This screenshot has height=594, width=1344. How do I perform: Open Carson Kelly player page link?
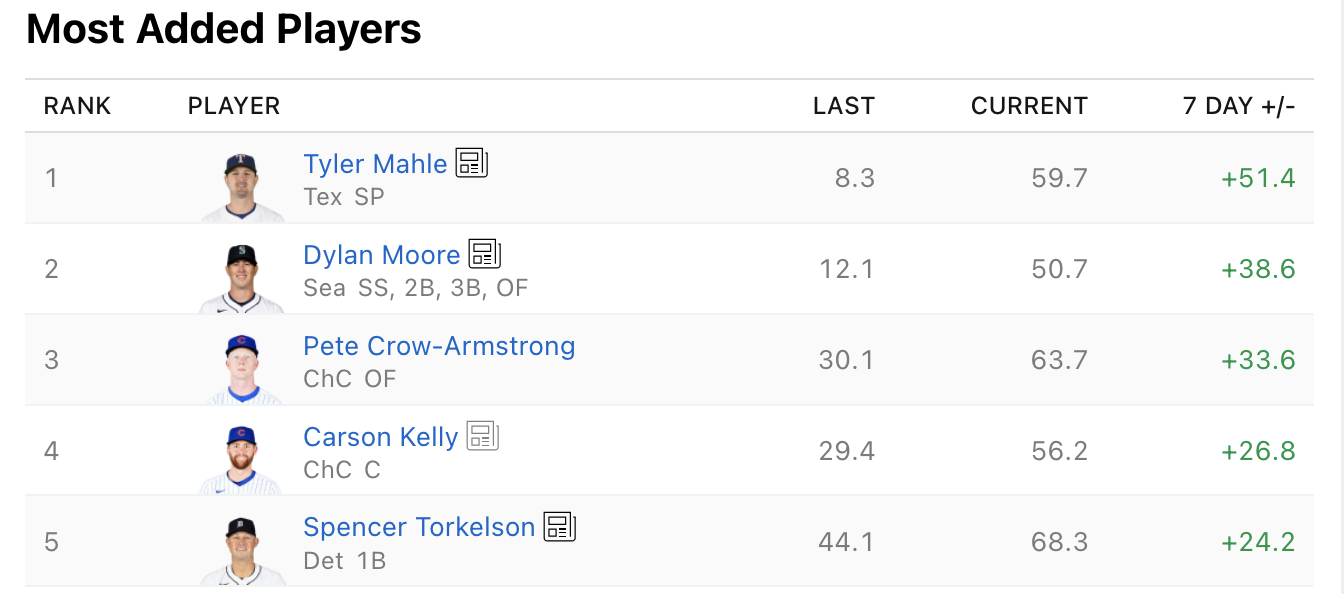[380, 437]
